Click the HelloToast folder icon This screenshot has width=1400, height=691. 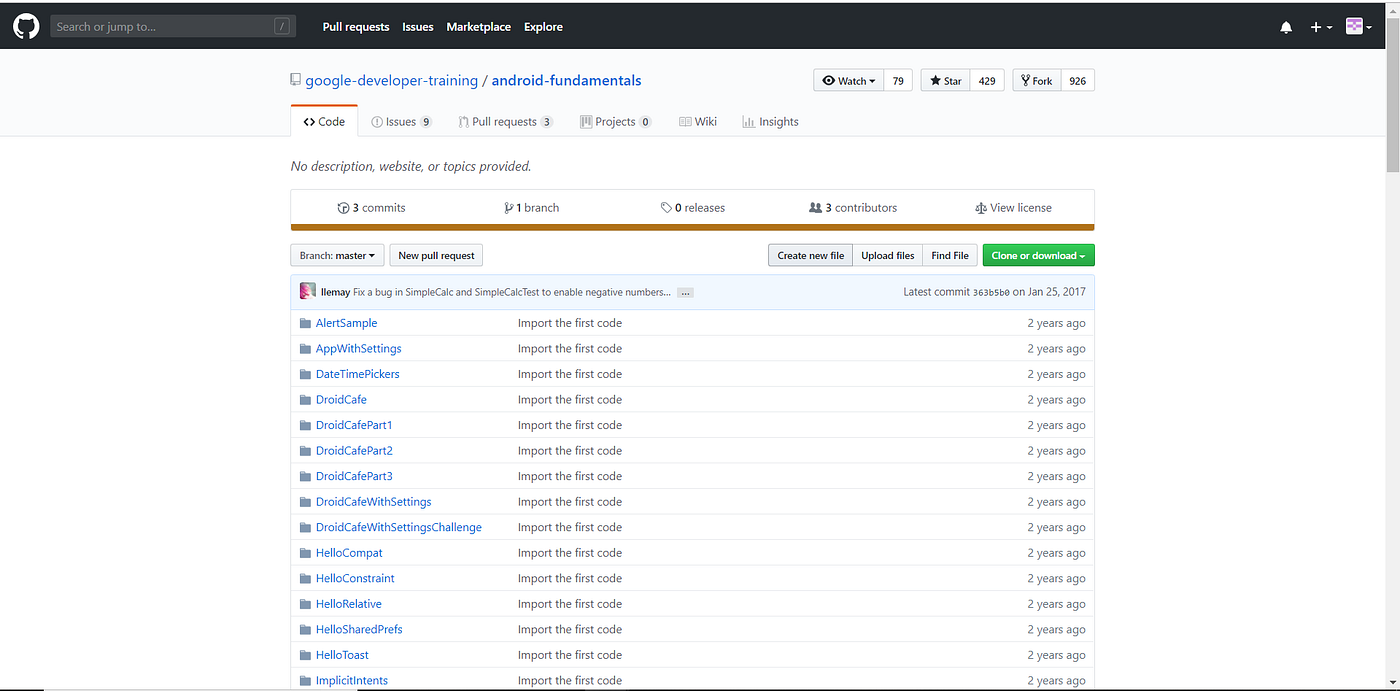point(306,655)
